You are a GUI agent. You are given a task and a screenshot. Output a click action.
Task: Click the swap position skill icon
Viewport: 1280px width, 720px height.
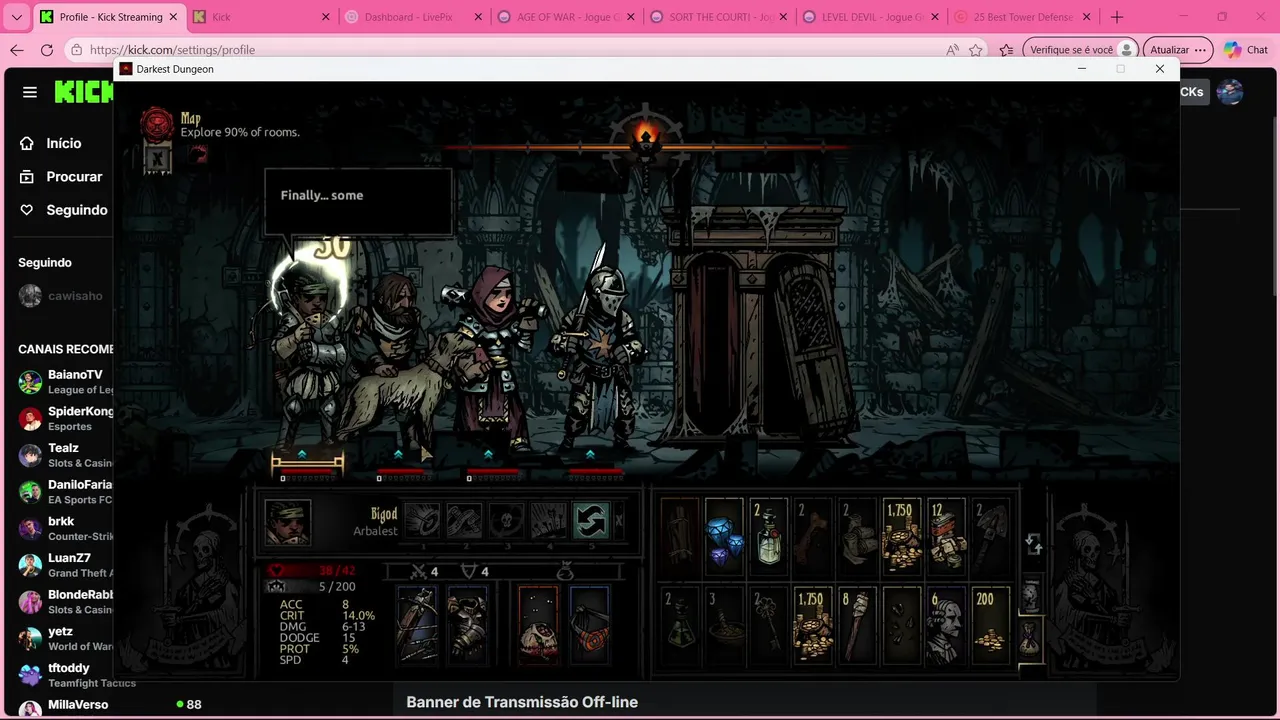pyautogui.click(x=590, y=521)
